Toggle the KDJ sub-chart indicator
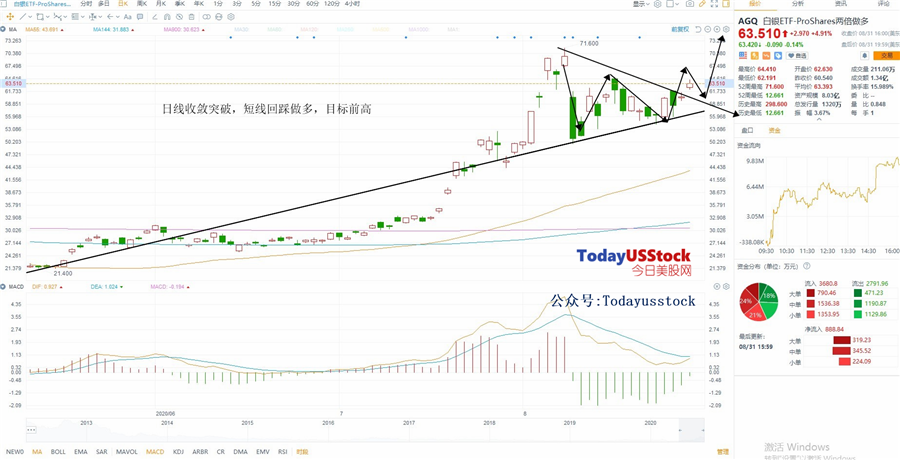This screenshot has width=900, height=460. coord(179,452)
